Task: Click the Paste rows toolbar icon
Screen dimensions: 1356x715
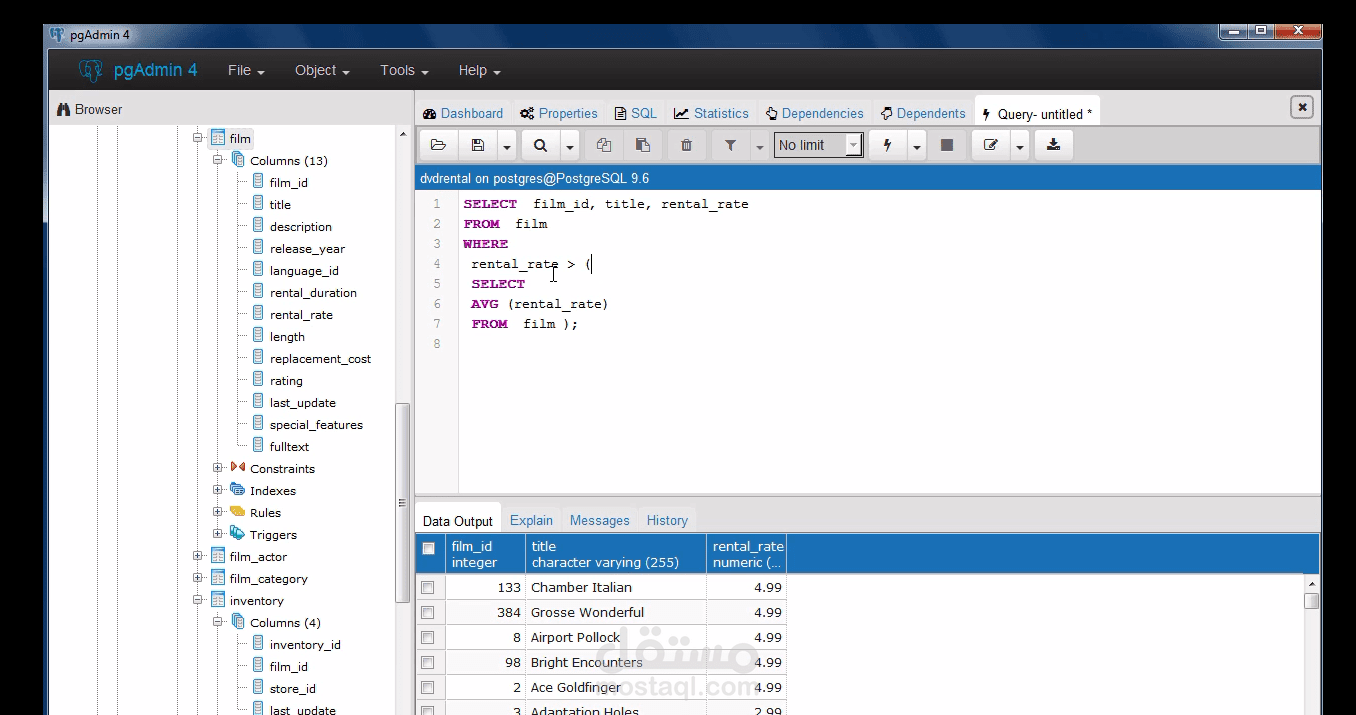Action: click(x=643, y=145)
